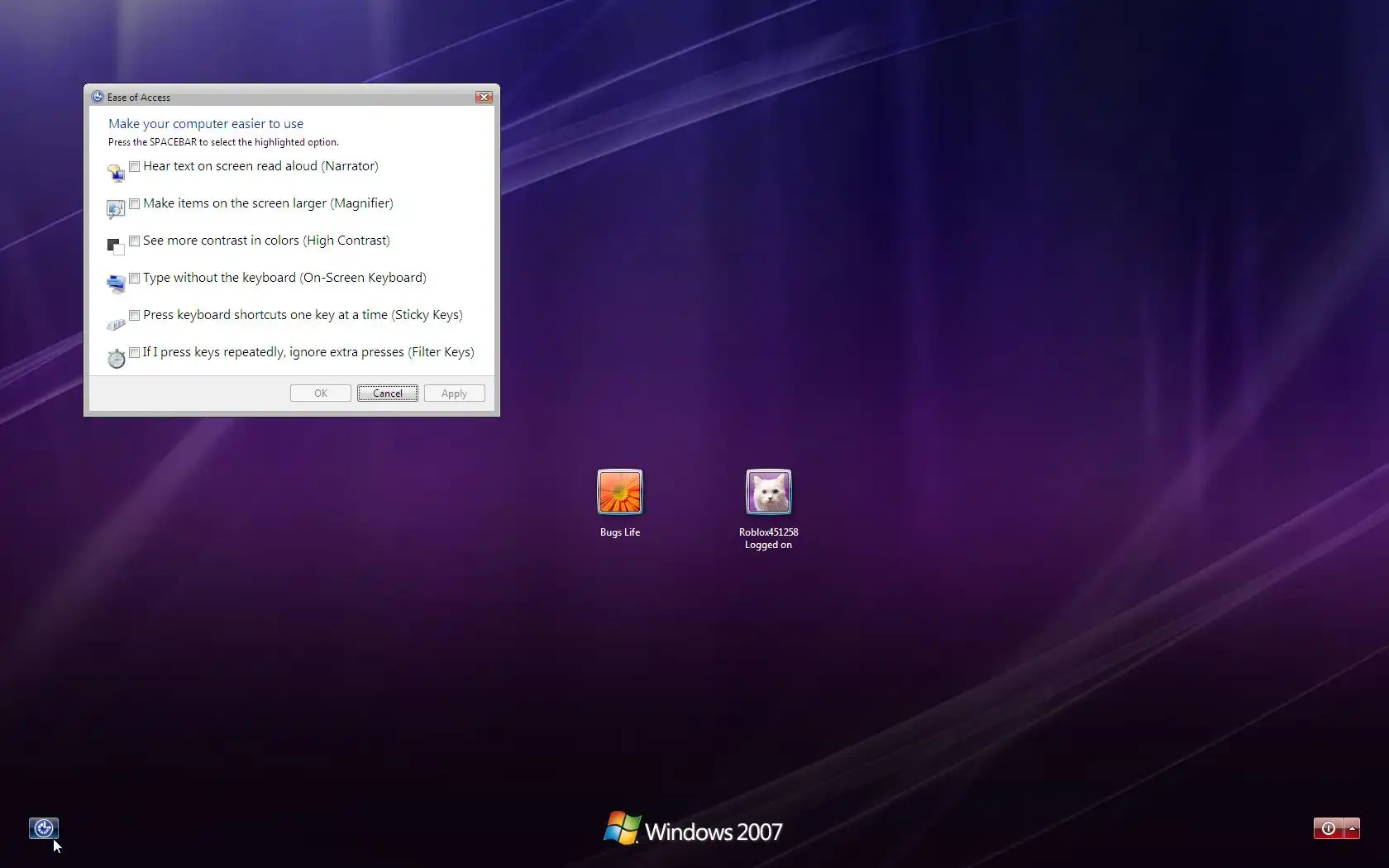Cancel the Ease of Access dialog
The width and height of the screenshot is (1389, 868).
(x=388, y=393)
